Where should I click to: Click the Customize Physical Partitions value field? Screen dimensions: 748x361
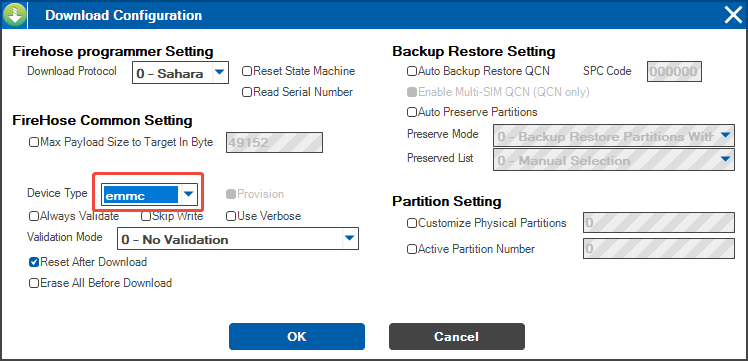(659, 223)
